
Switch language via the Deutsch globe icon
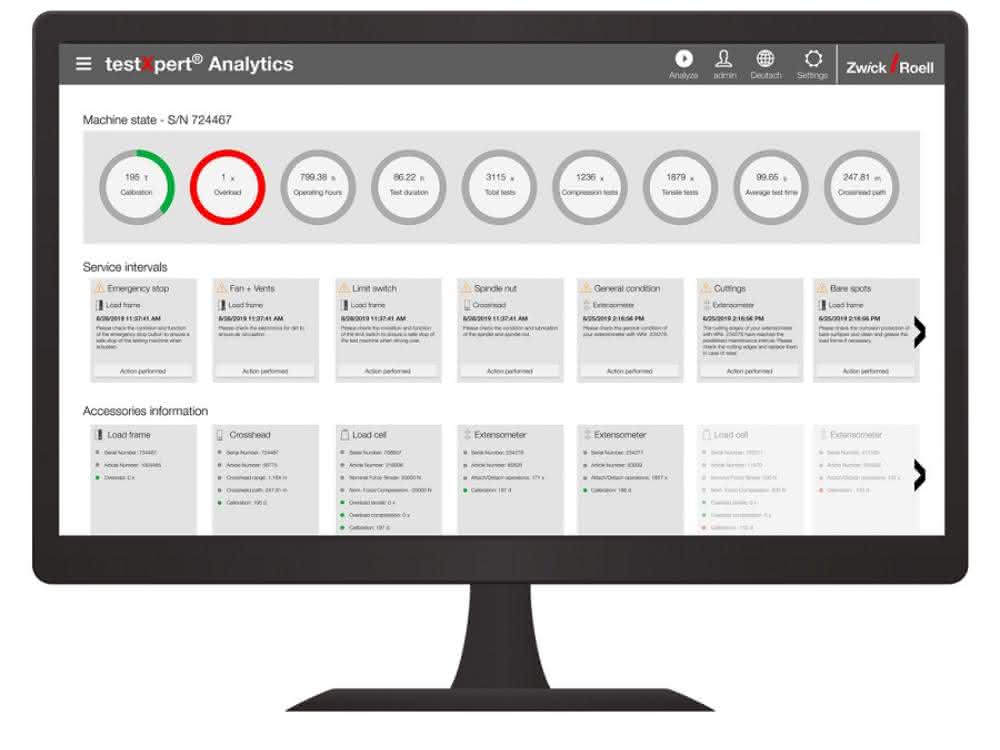pos(765,59)
